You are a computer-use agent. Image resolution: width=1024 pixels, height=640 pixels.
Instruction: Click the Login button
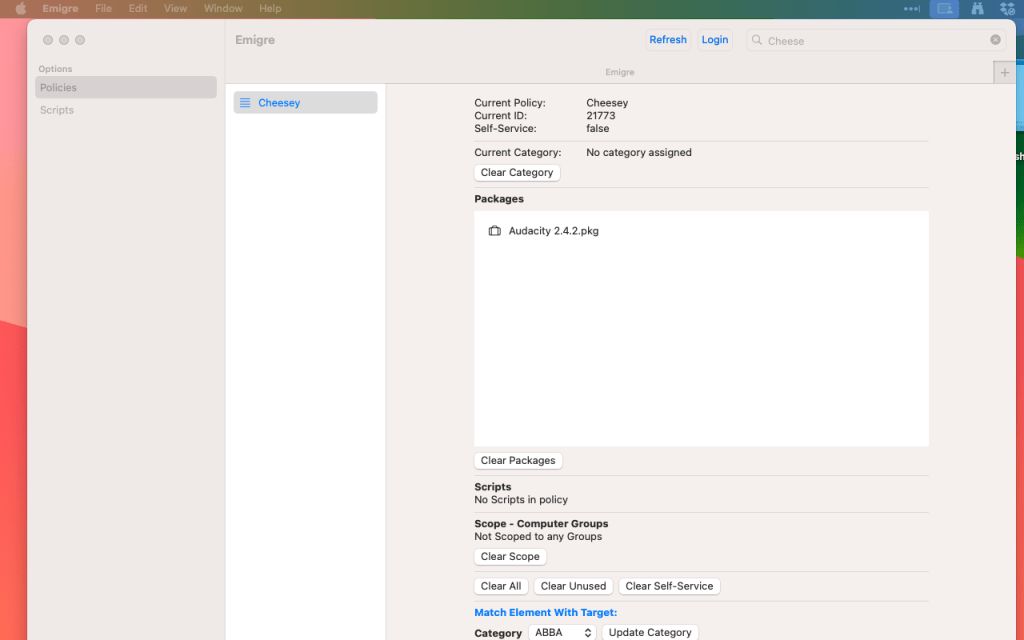pyautogui.click(x=714, y=40)
